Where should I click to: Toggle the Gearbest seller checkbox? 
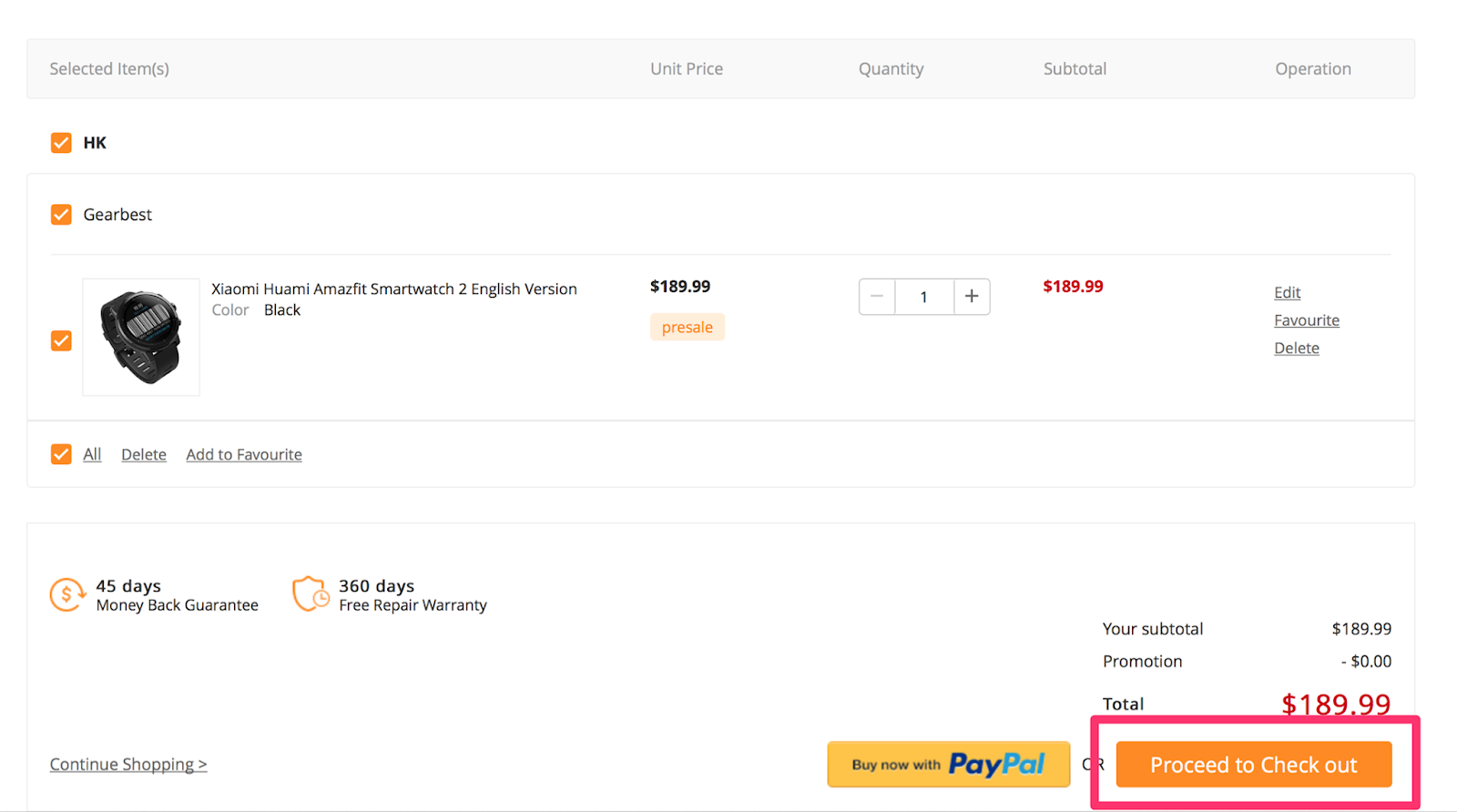pyautogui.click(x=61, y=215)
